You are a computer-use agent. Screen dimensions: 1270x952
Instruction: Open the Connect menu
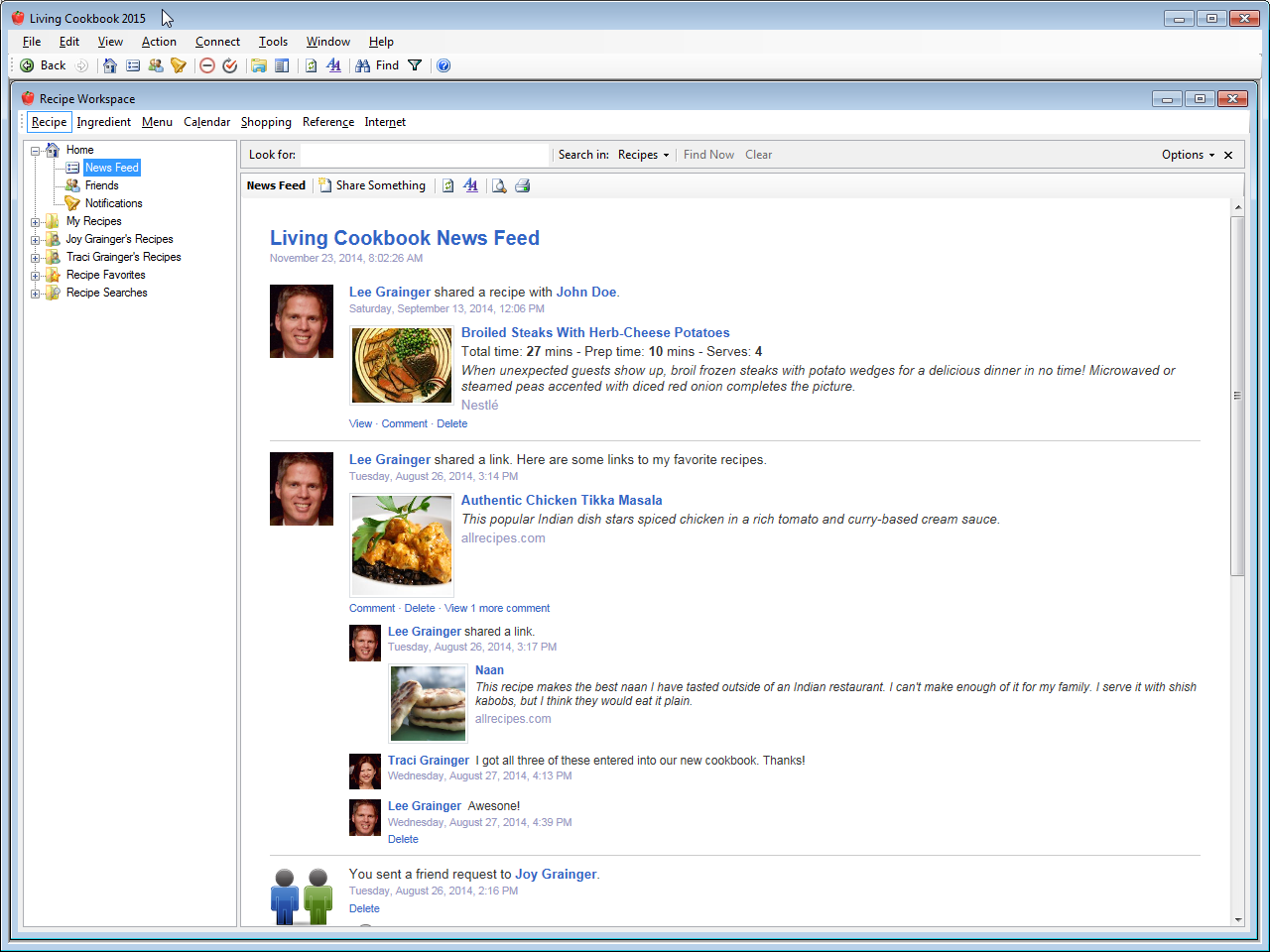217,42
